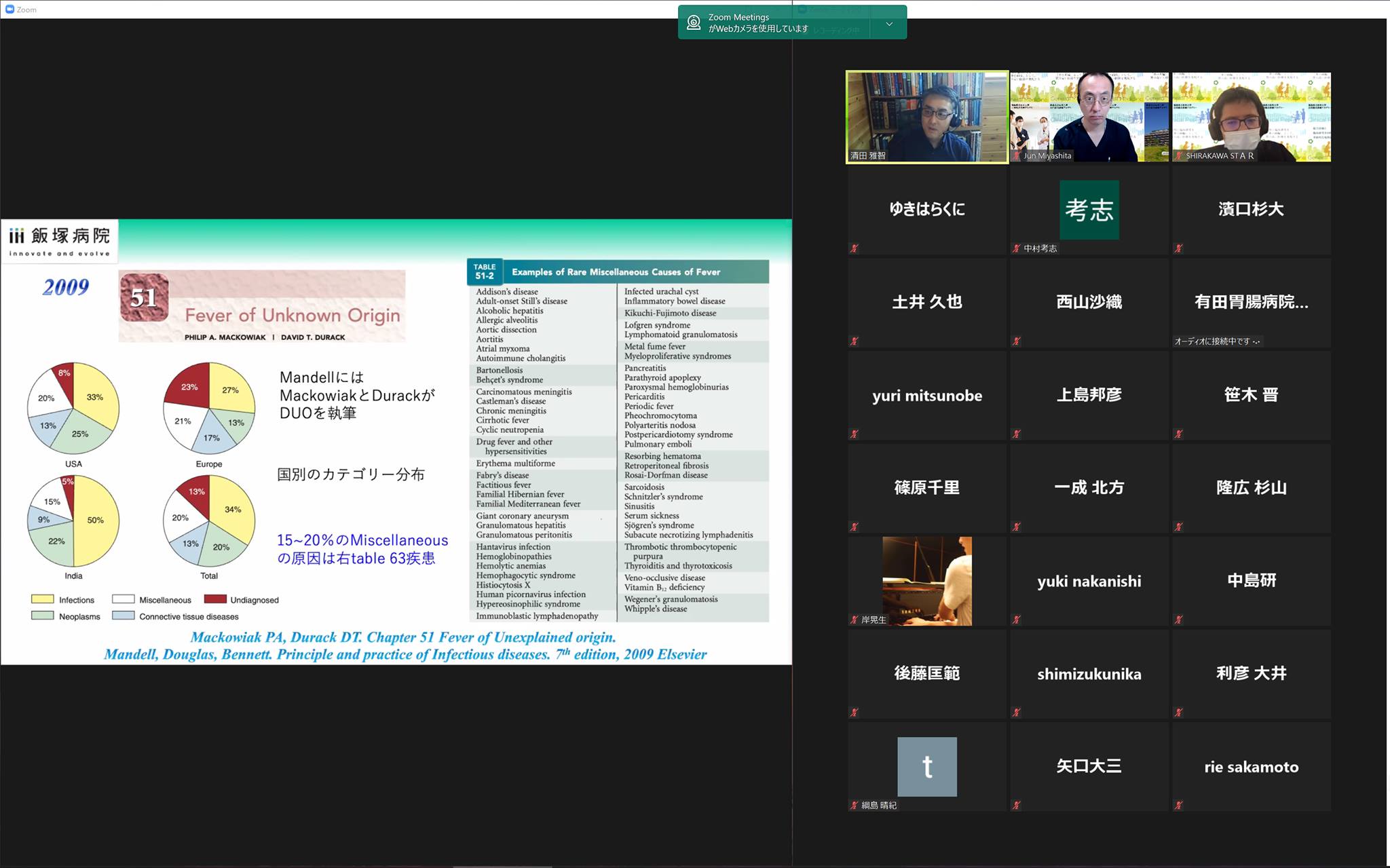
Task: Click the webcam icon in Zoom Meetings notification
Action: (693, 22)
